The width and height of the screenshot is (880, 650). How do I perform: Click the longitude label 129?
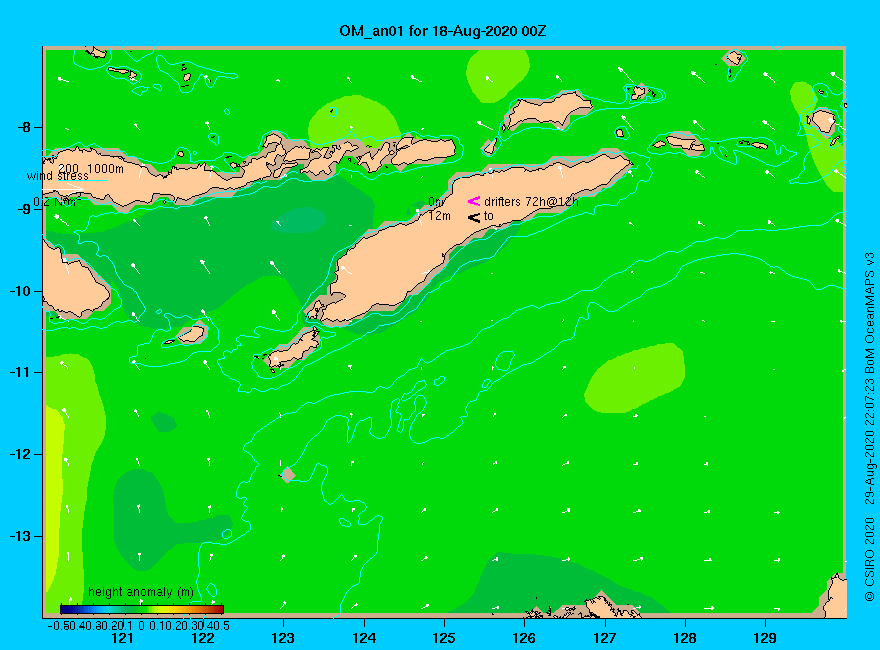tap(765, 638)
